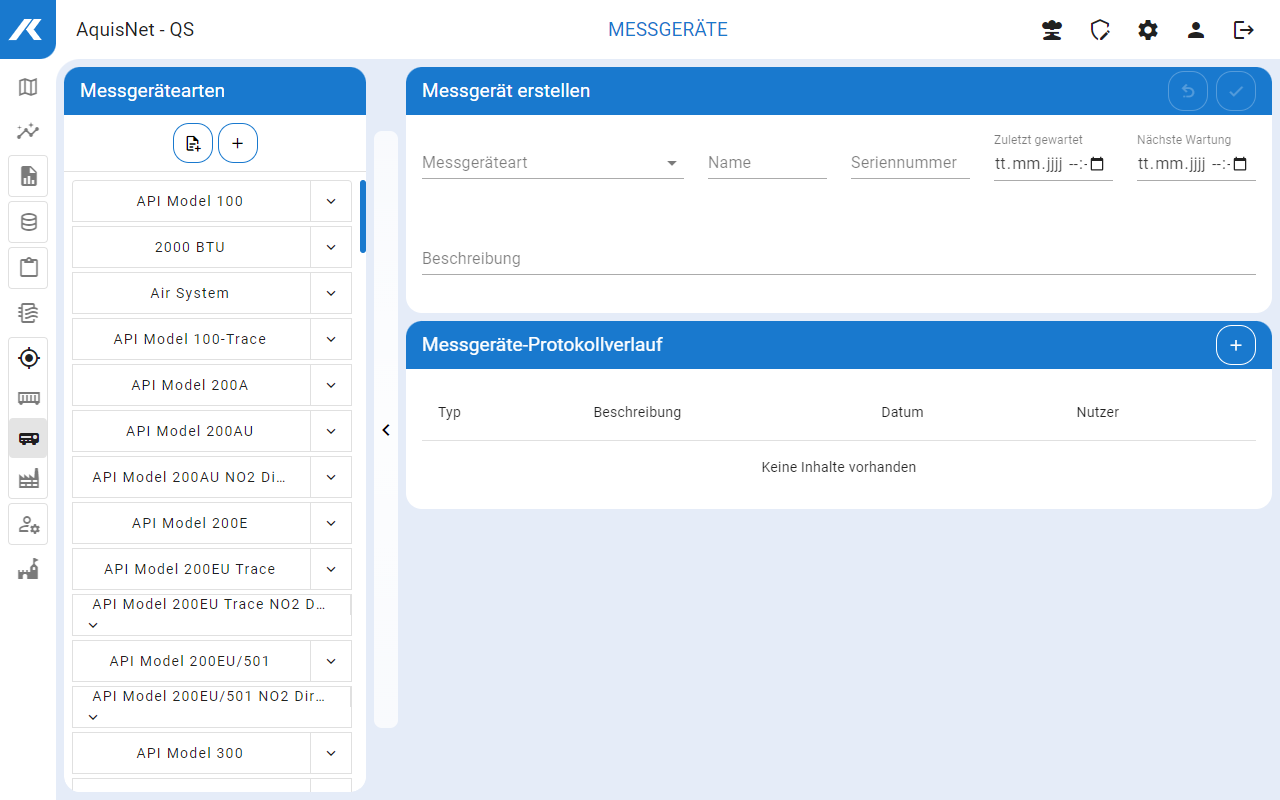The image size is (1280, 800).
Task: Click the Beschreibung input field
Action: (838, 259)
